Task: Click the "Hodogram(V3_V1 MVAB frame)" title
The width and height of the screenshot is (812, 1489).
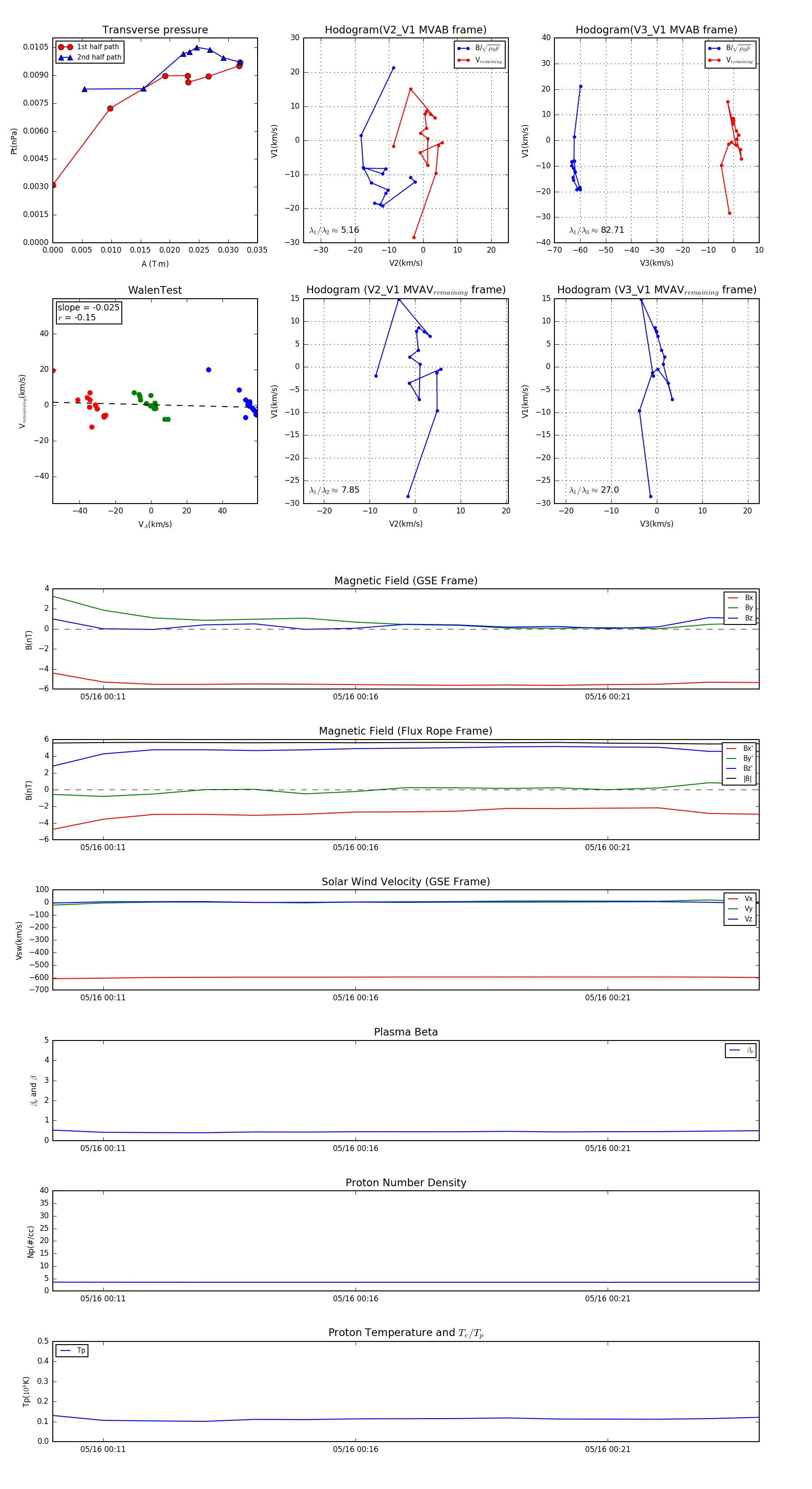Action: click(656, 30)
